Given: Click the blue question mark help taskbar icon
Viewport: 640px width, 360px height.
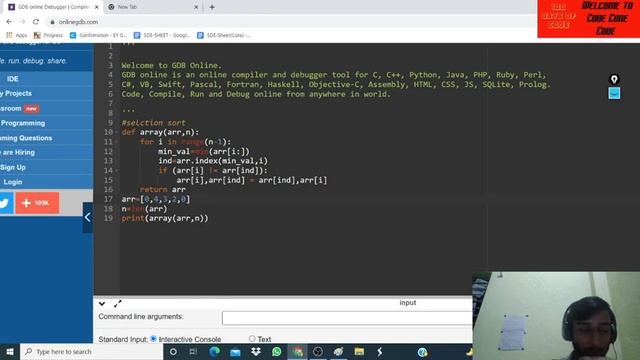Looking at the screenshot, I should click(x=422, y=351).
